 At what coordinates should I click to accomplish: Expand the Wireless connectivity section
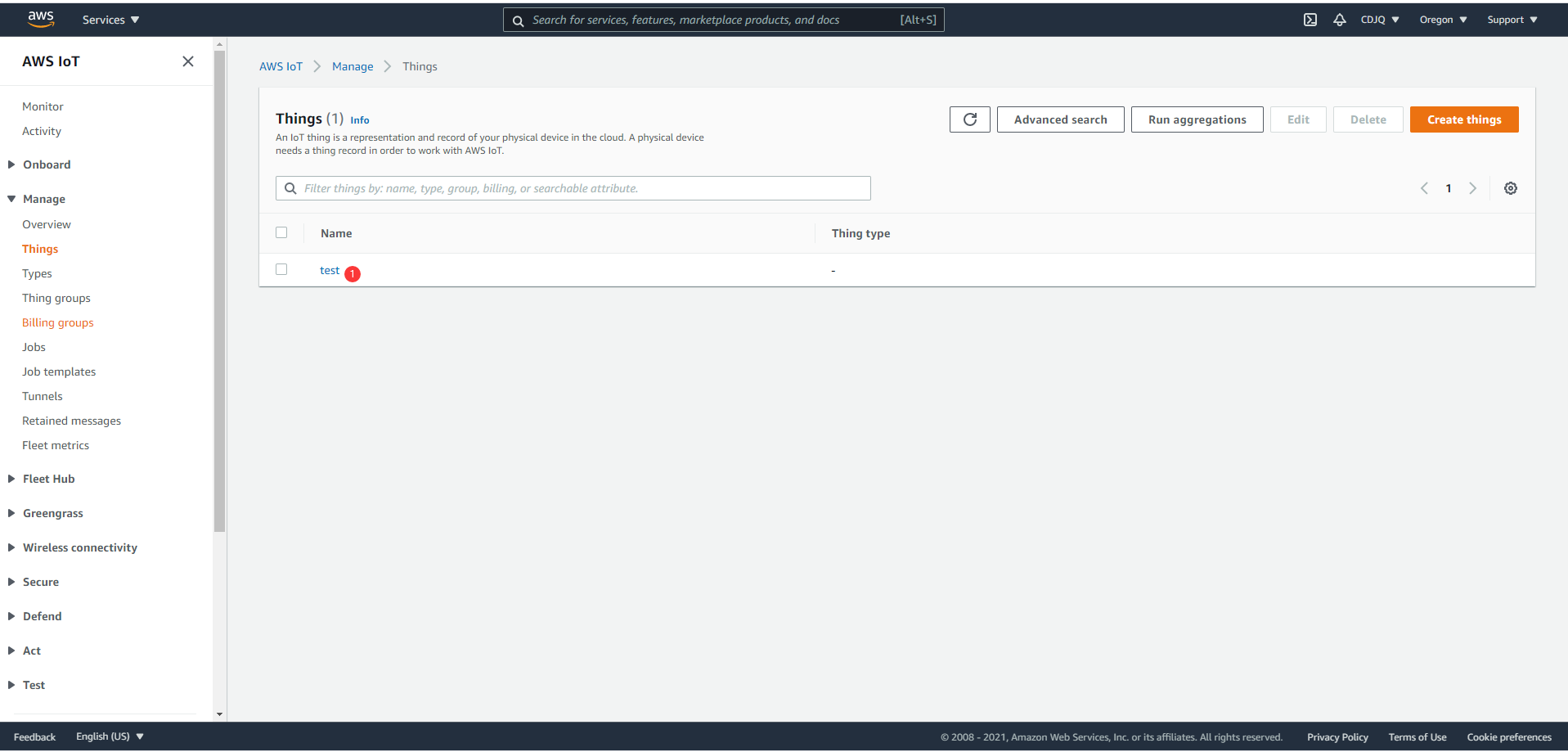tap(11, 547)
